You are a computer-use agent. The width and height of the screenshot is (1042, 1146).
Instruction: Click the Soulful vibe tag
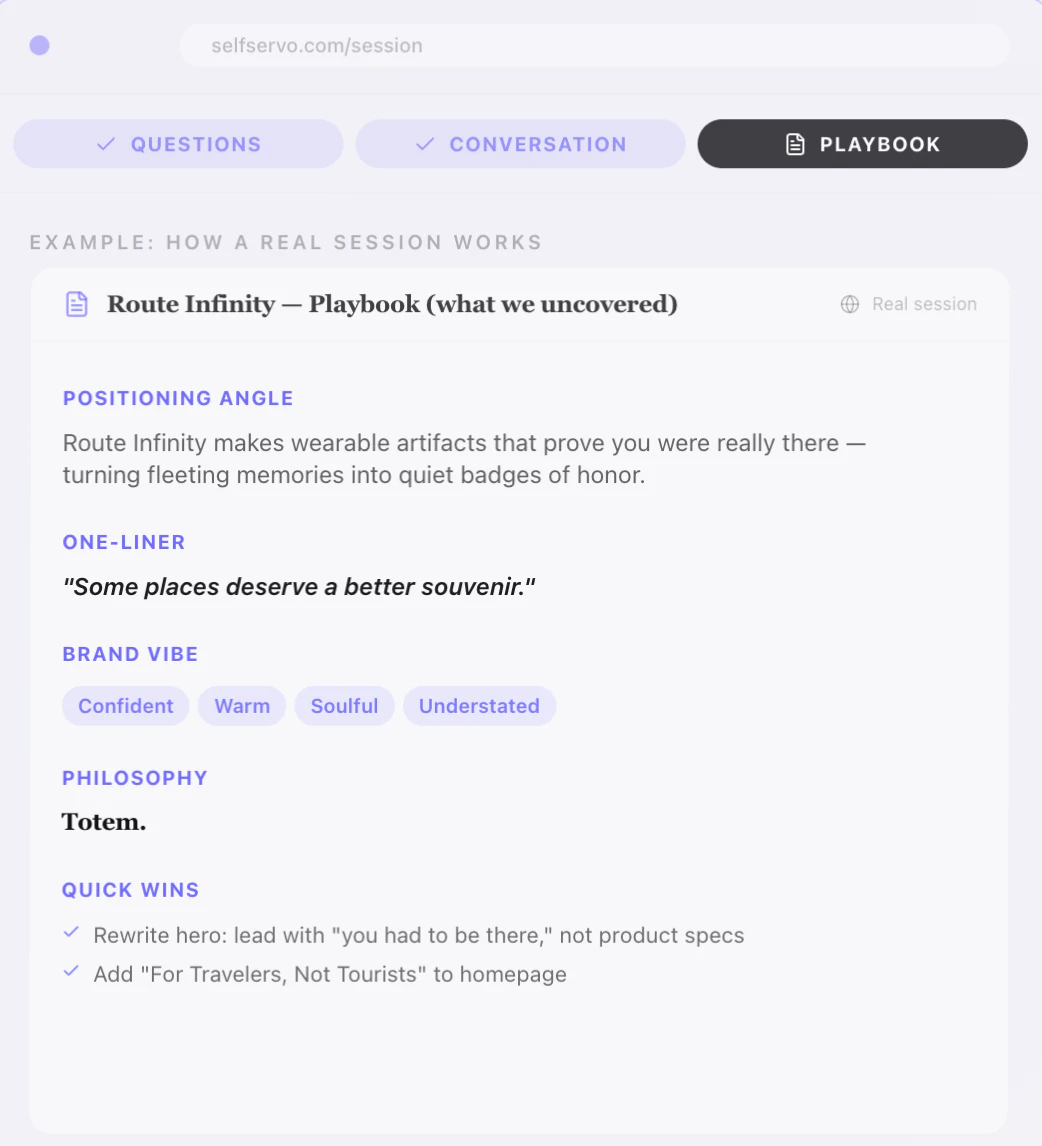pos(344,706)
